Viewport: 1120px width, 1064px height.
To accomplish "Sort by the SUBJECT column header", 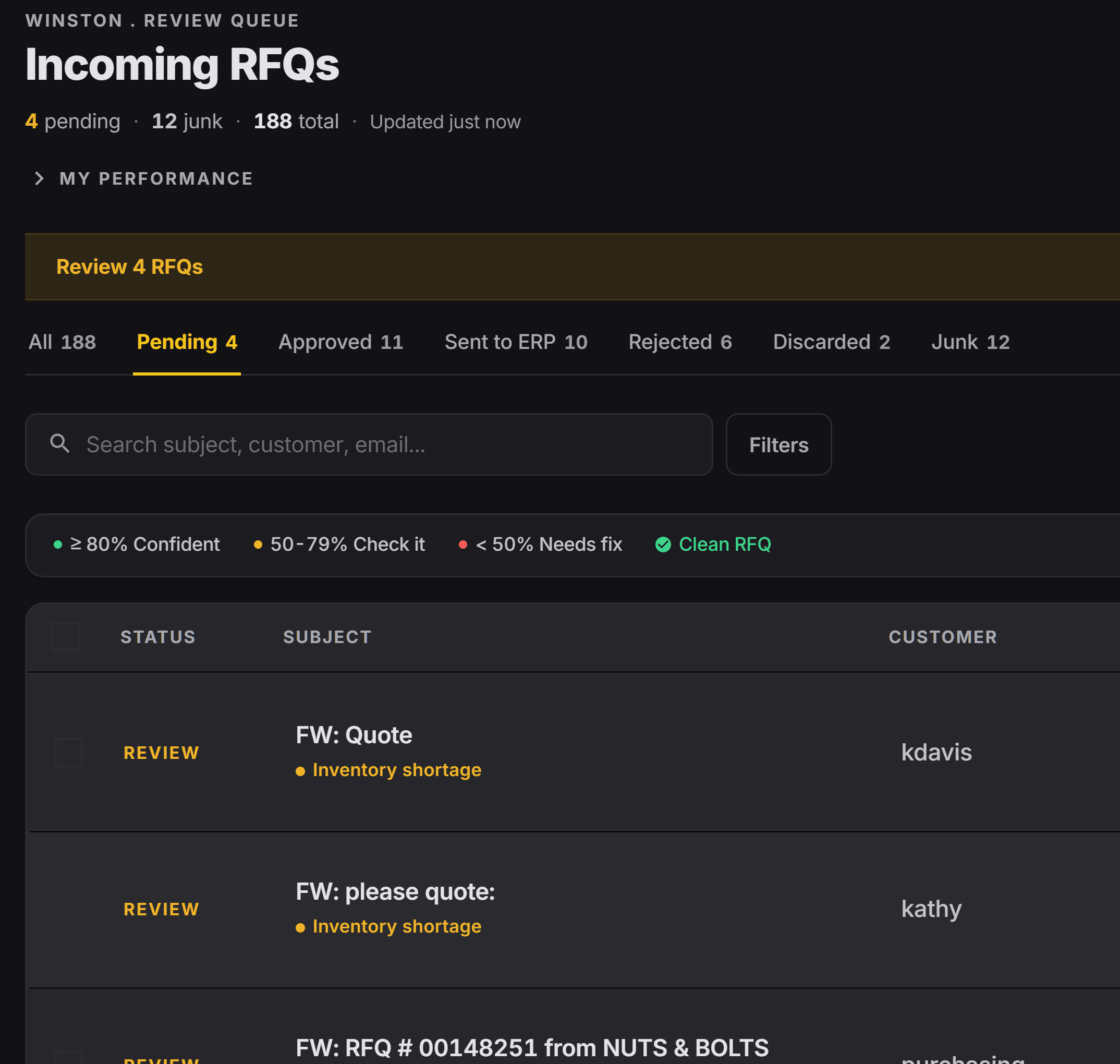I will point(327,637).
